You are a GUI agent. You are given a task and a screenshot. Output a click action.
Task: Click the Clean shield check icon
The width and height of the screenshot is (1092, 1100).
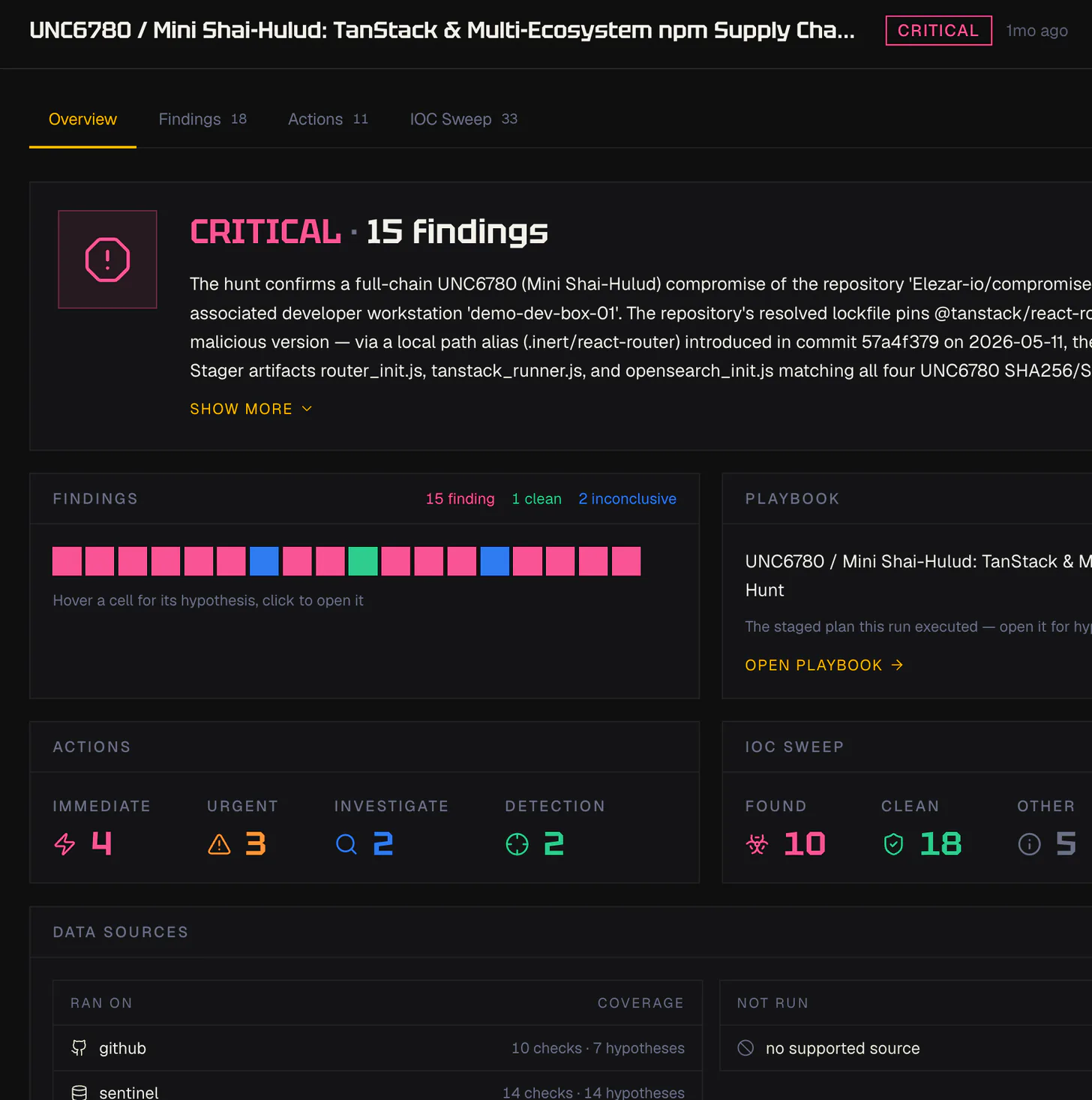tap(893, 844)
